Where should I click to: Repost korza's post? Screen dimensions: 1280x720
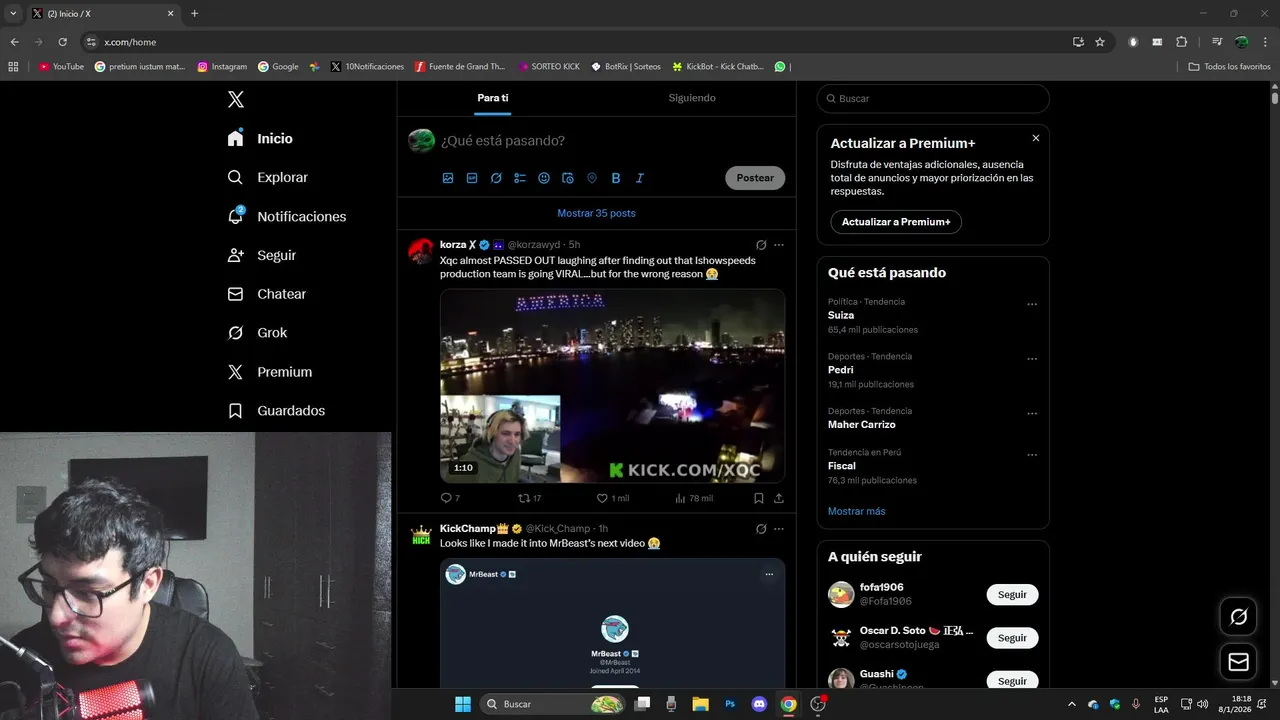pyautogui.click(x=529, y=498)
